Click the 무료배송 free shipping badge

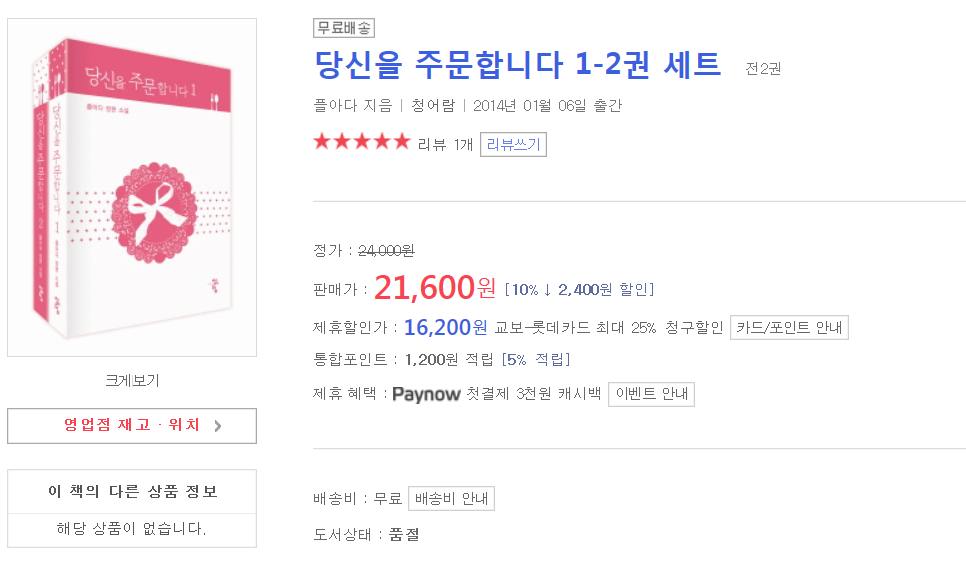343,28
